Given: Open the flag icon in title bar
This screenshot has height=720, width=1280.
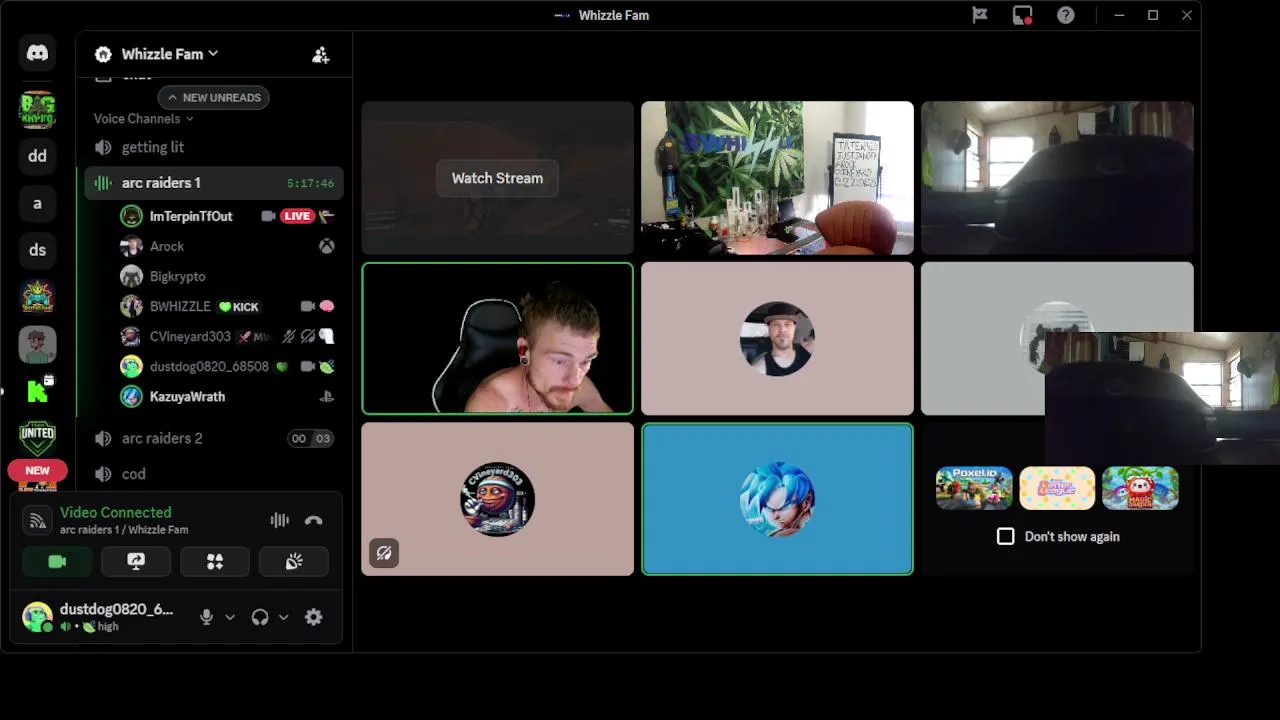Looking at the screenshot, I should [980, 15].
